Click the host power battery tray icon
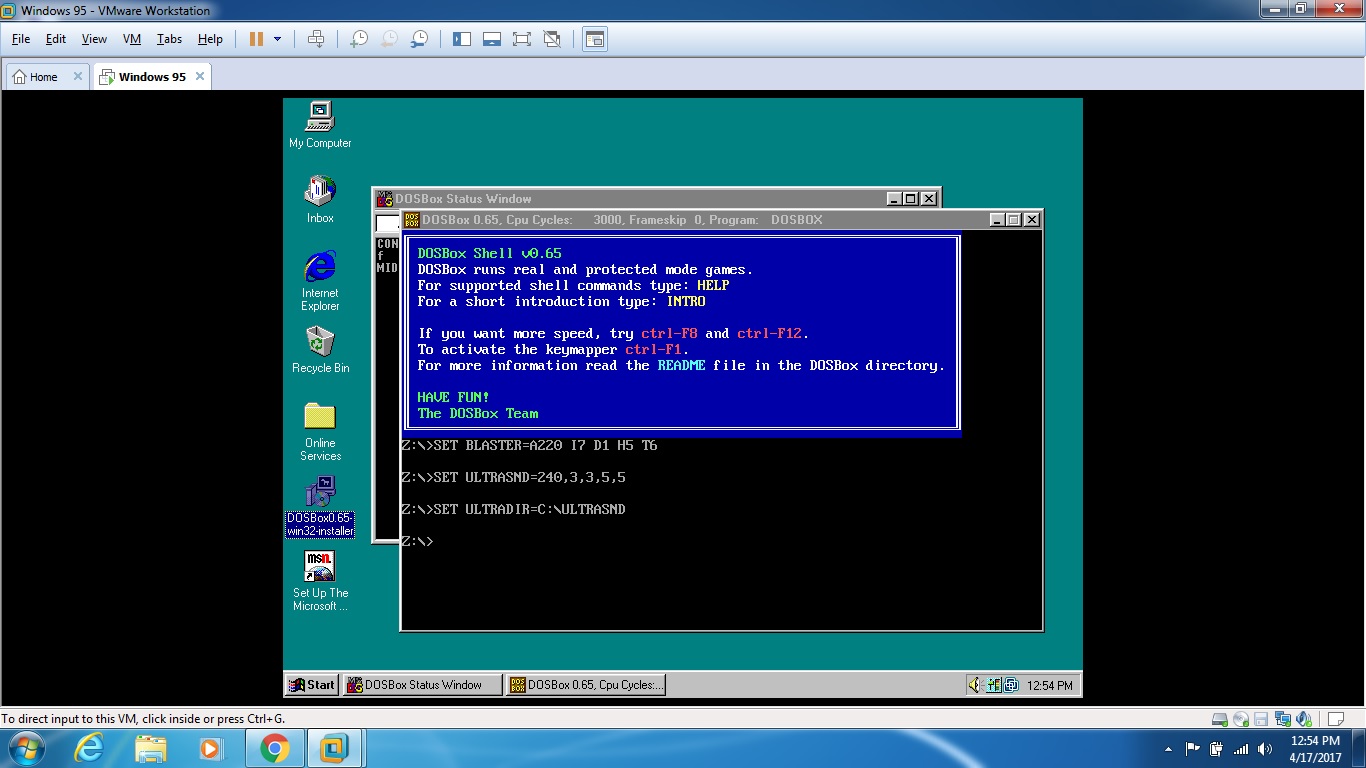 tap(1217, 749)
